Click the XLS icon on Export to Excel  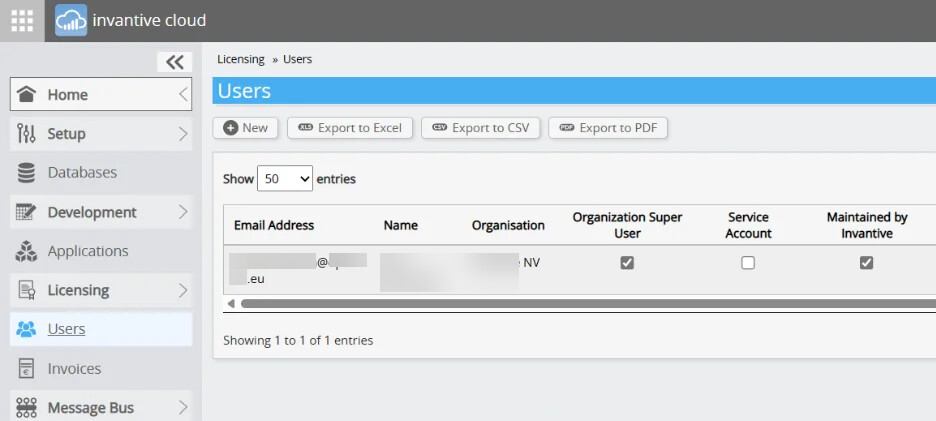click(306, 127)
